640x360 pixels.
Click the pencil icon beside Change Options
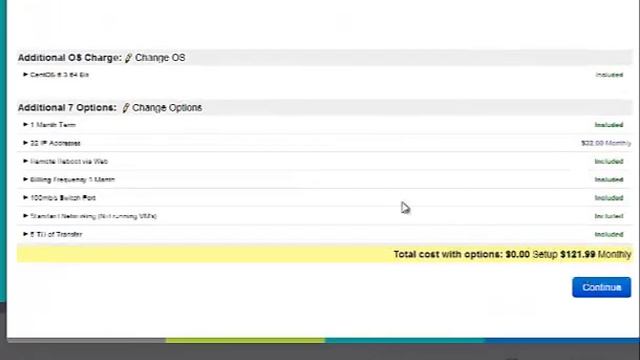[126, 108]
